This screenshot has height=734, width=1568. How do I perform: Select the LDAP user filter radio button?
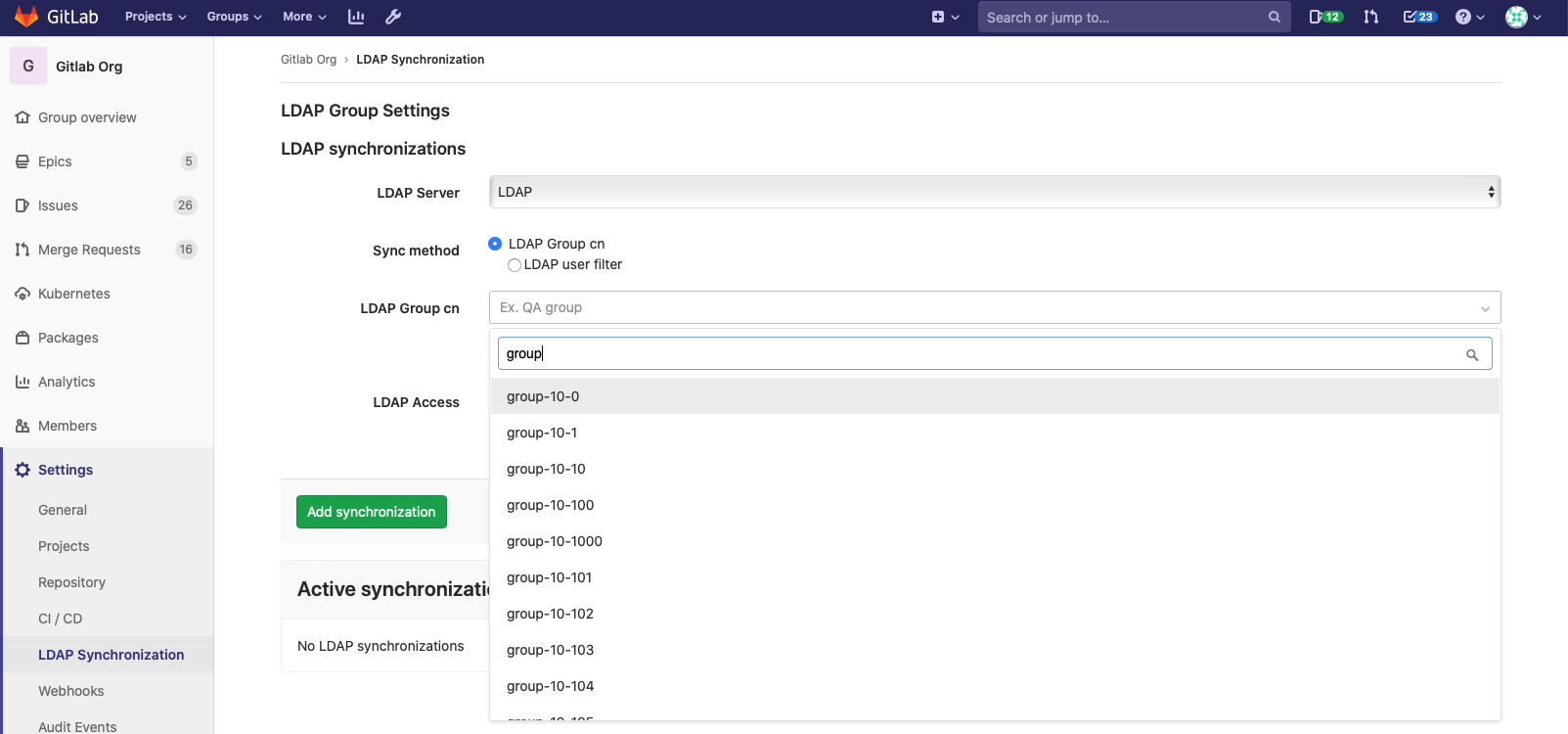(515, 265)
